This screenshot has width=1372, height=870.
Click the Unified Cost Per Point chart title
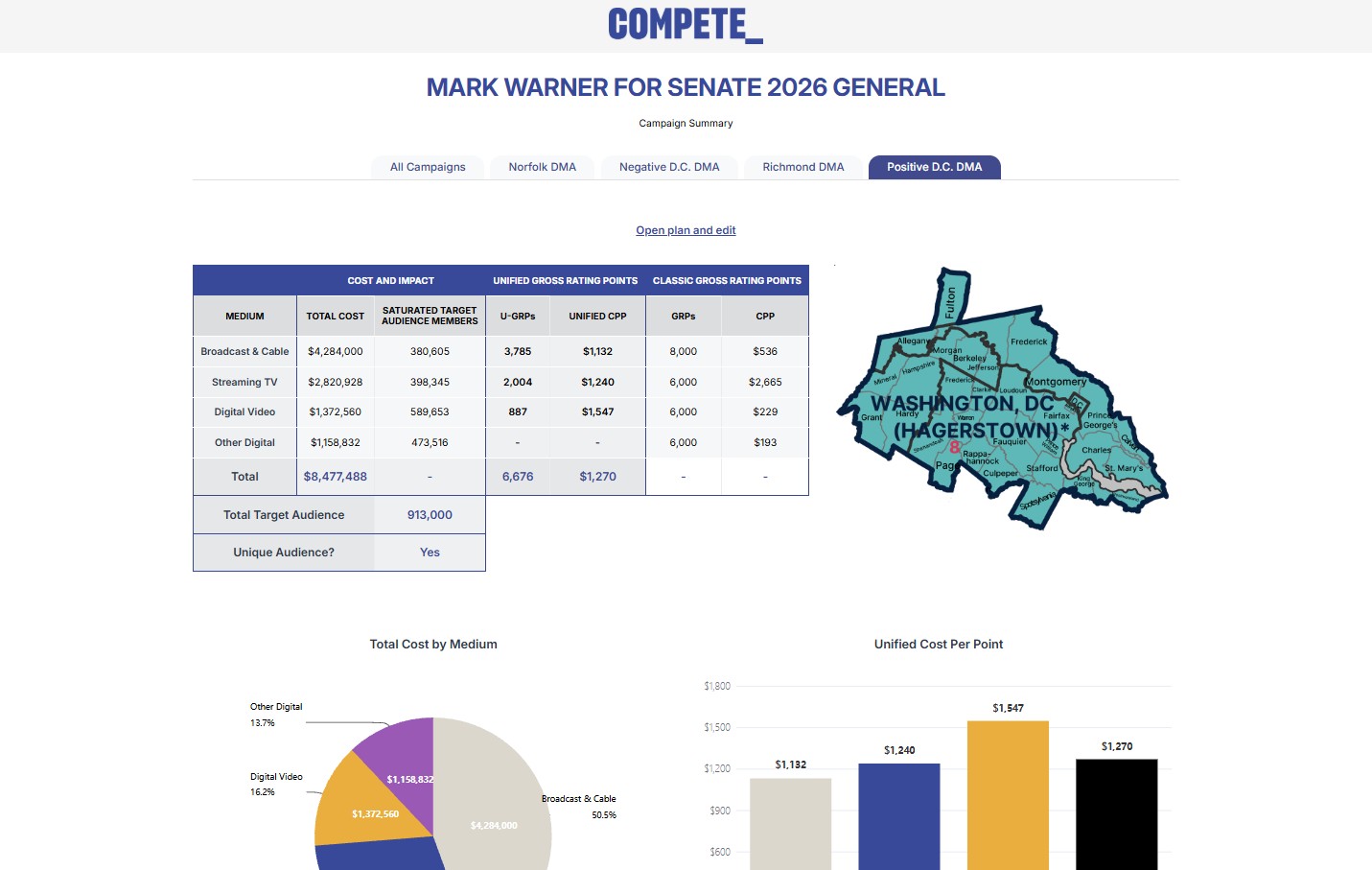coord(939,645)
